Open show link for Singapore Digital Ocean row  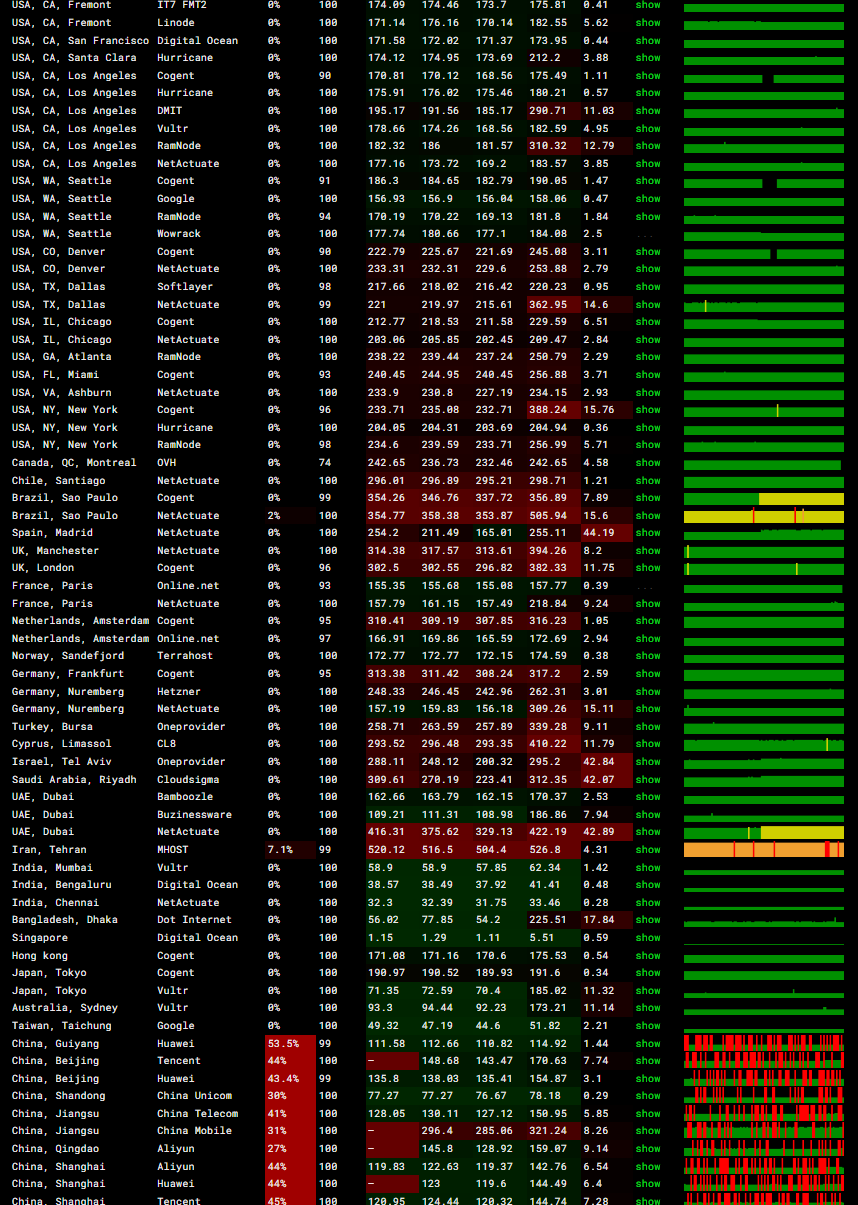[648, 938]
